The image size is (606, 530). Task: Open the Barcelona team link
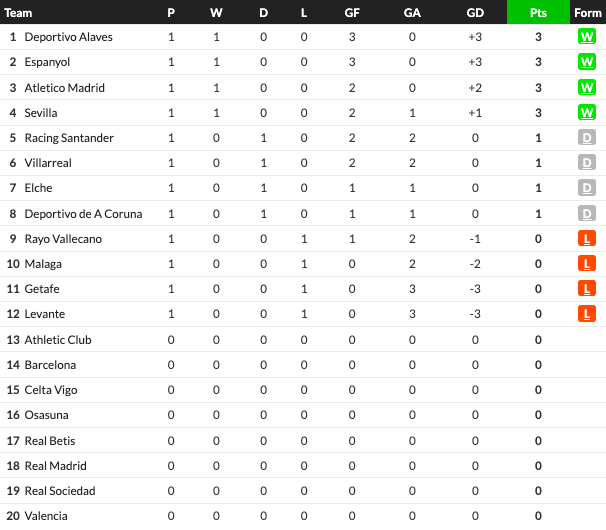(x=50, y=365)
